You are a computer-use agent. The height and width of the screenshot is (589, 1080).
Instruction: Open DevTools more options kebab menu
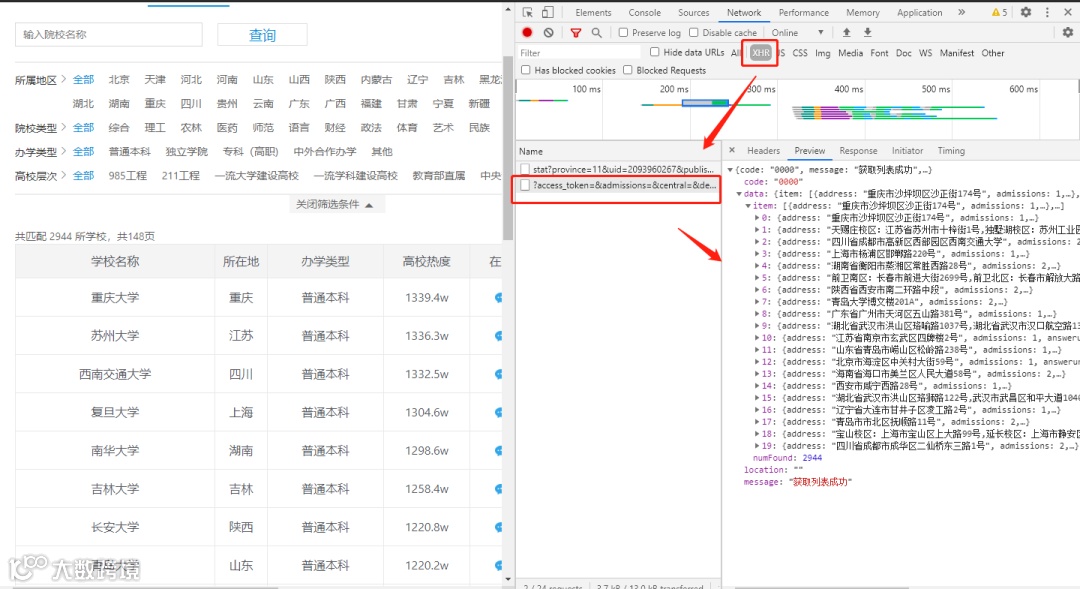(1047, 12)
